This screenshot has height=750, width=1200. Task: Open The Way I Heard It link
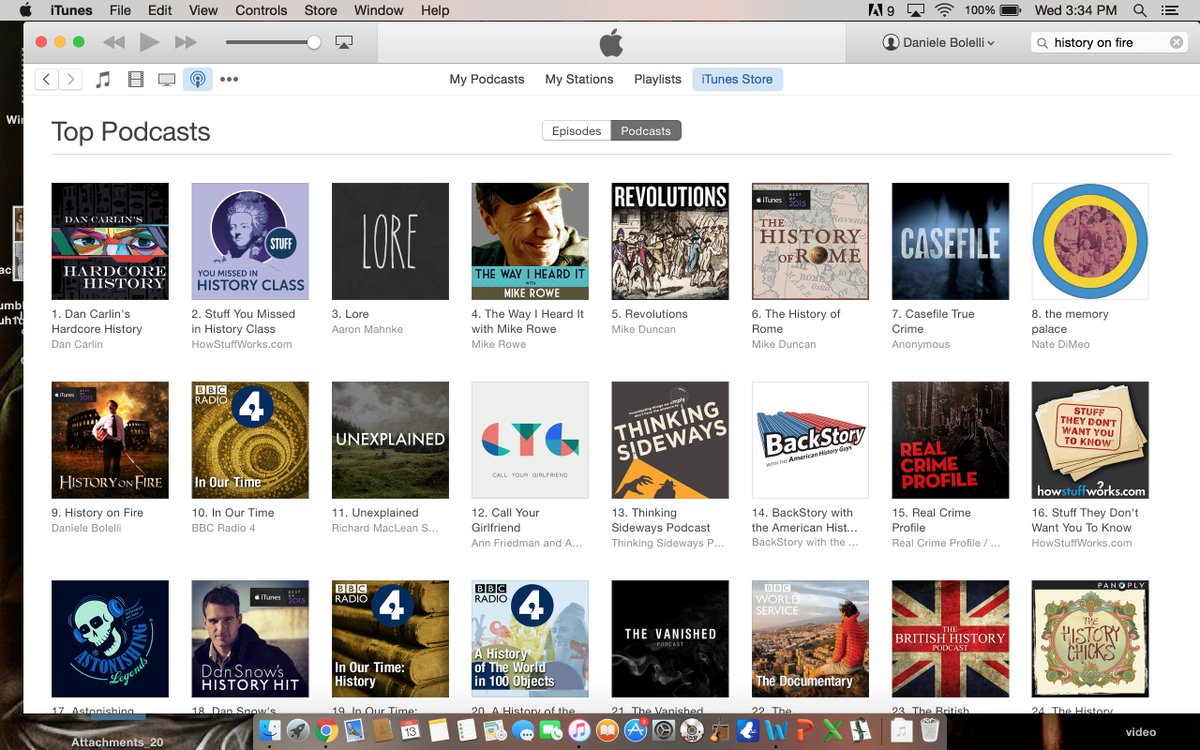[528, 321]
